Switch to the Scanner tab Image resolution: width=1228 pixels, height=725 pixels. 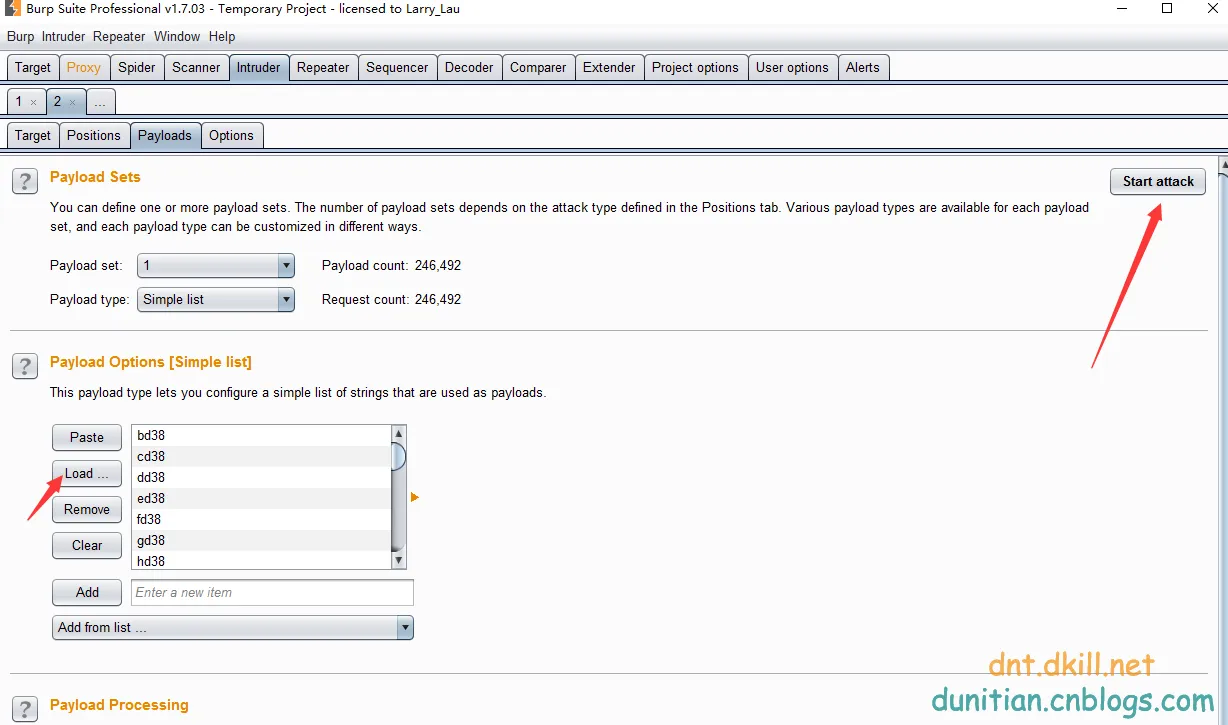[x=196, y=68]
